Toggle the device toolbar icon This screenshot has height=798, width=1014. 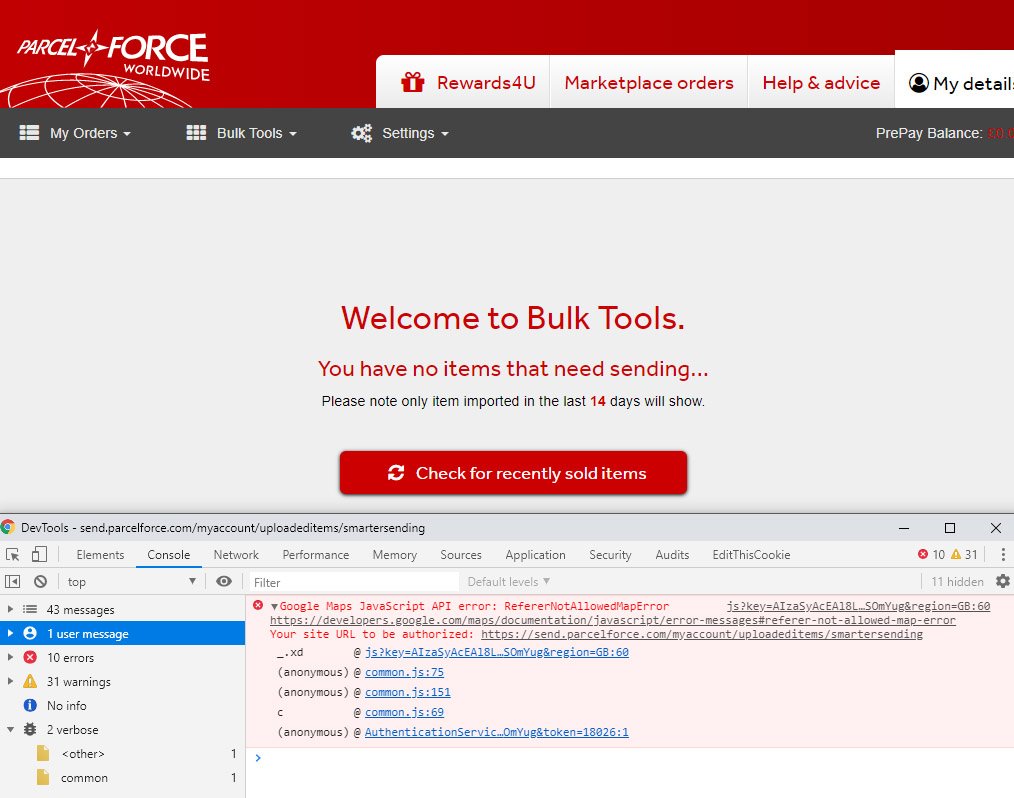(x=39, y=554)
